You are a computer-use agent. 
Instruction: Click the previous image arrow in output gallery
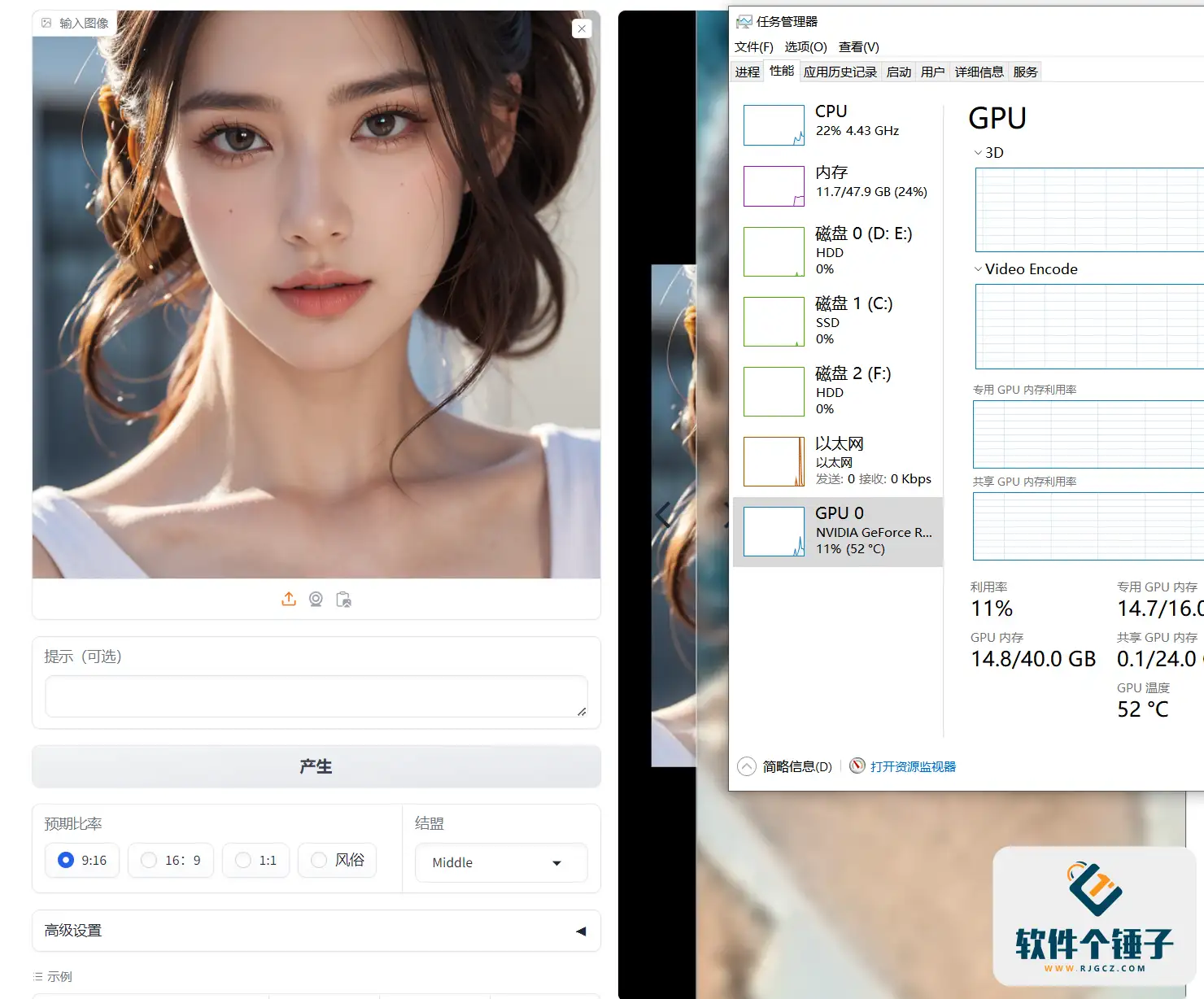pyautogui.click(x=664, y=514)
